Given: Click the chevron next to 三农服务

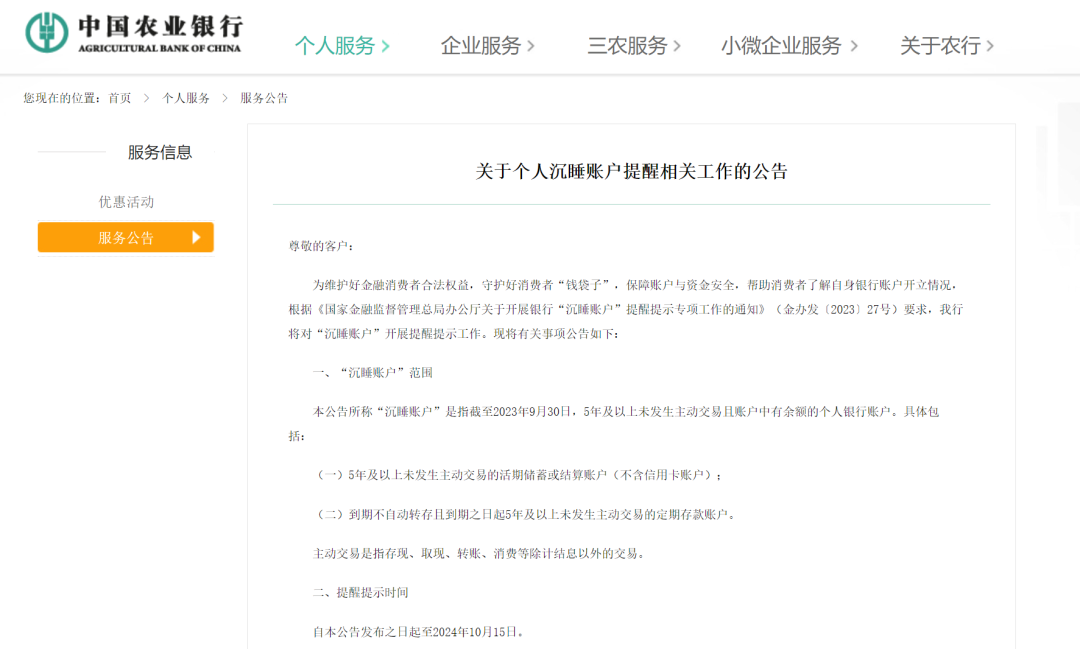Looking at the screenshot, I should pos(678,46).
